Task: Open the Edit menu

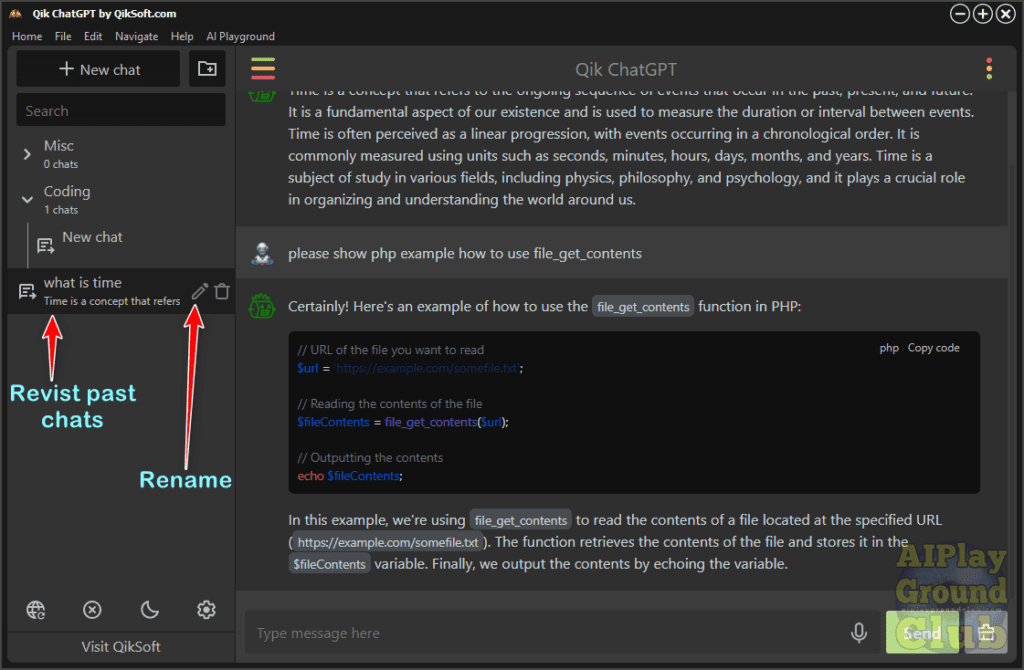Action: tap(93, 37)
